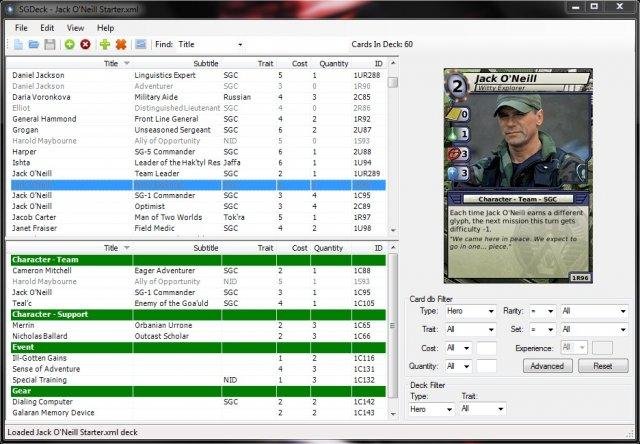Open the Deck Filter Trait dropdown
This screenshot has width=640, height=444.
coord(483,408)
